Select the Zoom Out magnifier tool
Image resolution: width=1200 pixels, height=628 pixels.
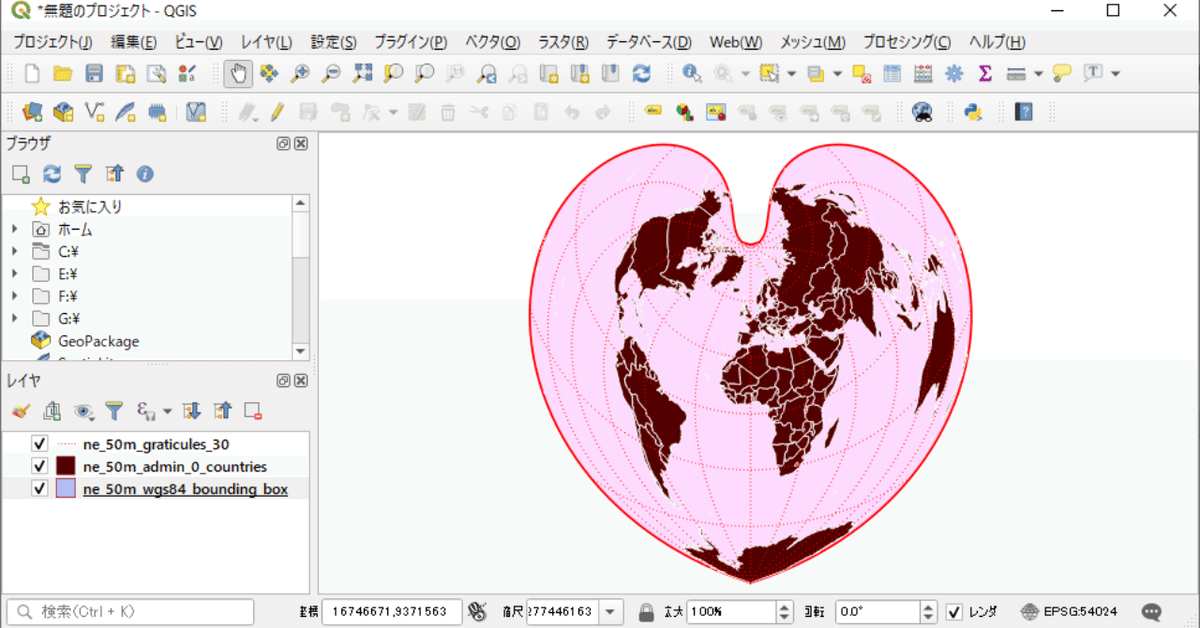(330, 74)
